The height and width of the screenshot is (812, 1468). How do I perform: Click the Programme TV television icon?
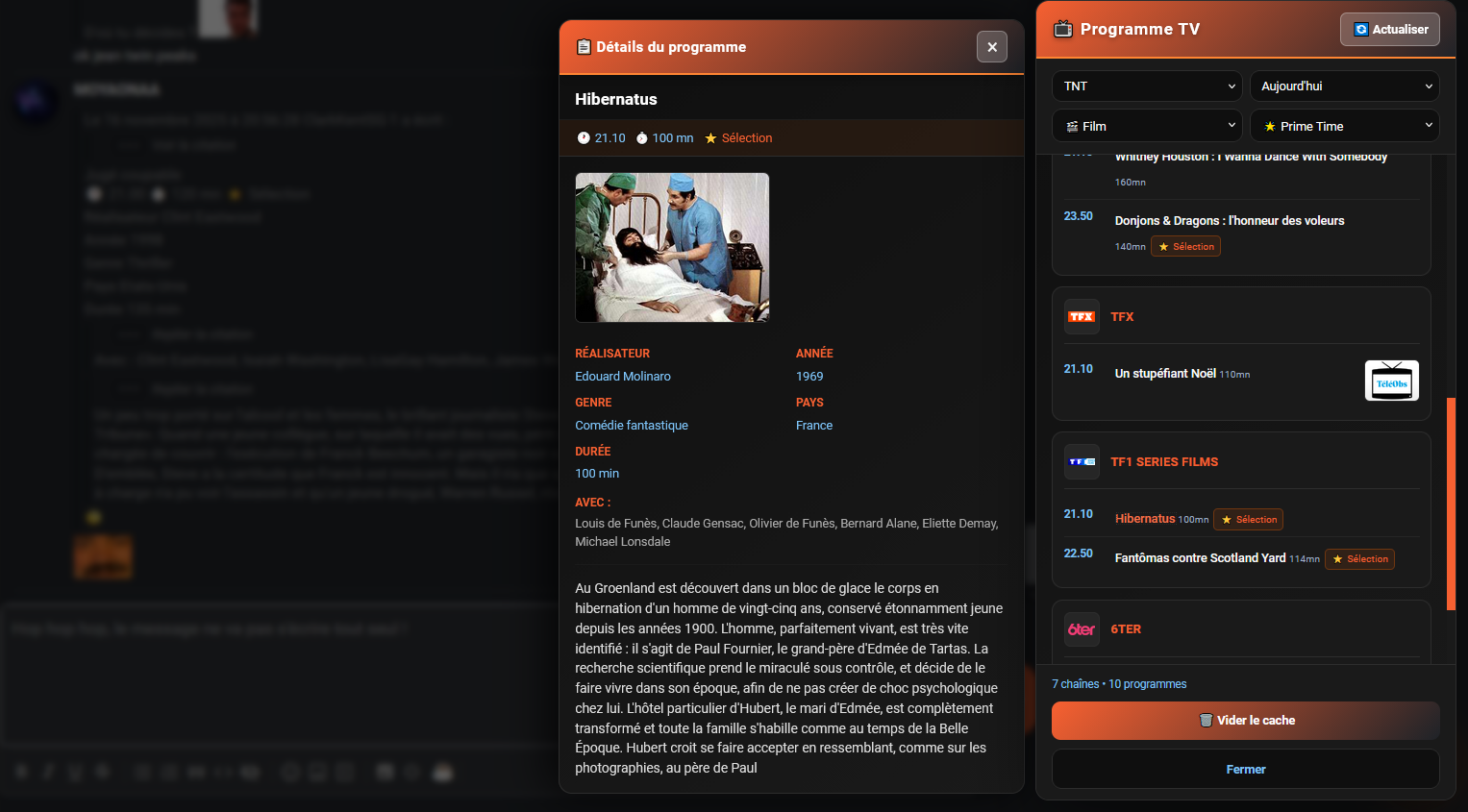(x=1062, y=30)
